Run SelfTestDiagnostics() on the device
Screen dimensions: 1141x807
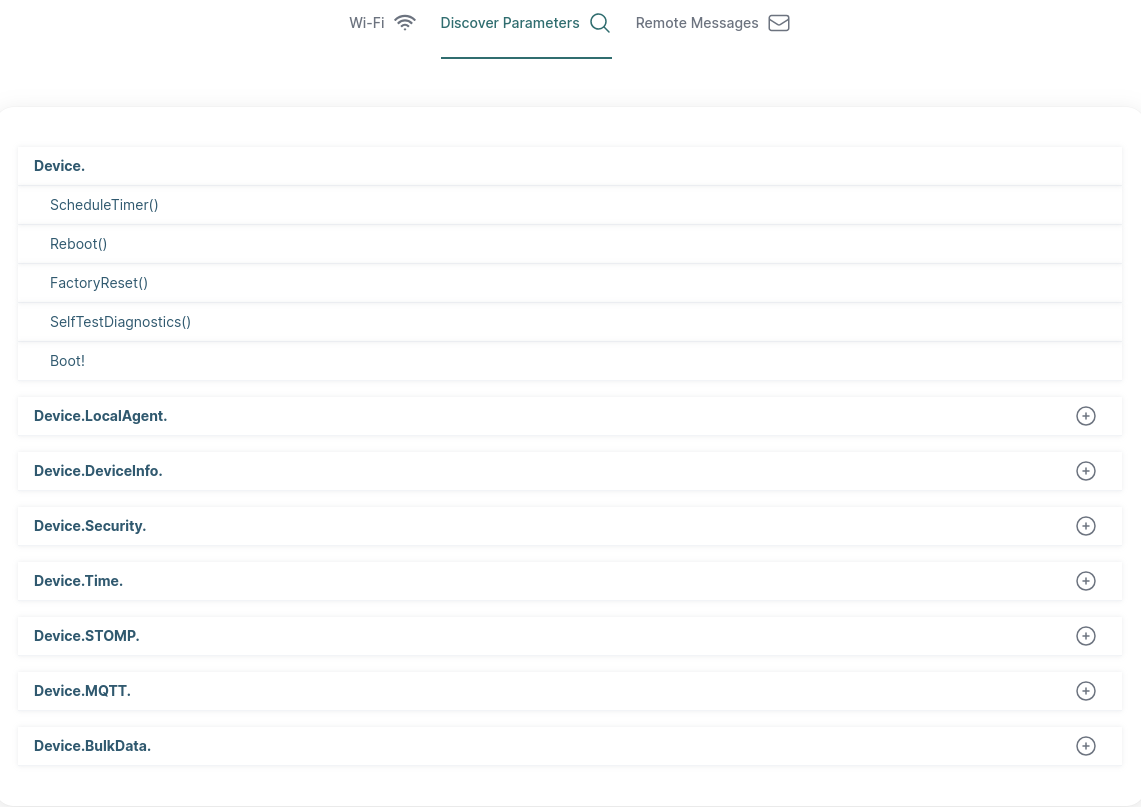[120, 321]
